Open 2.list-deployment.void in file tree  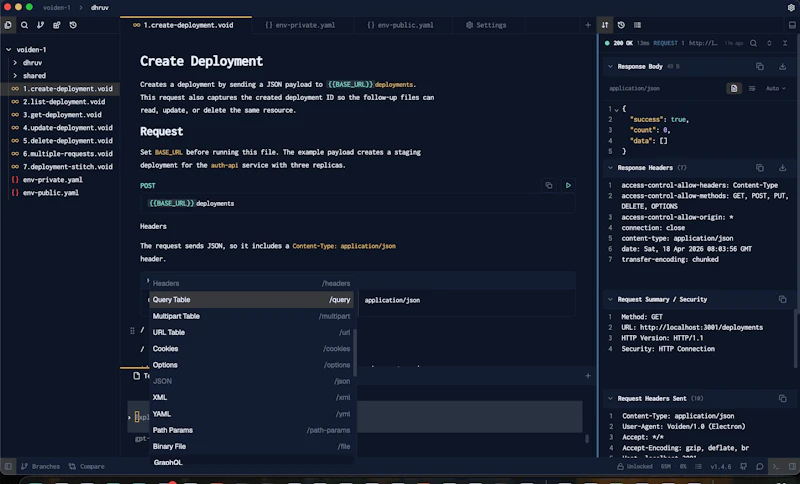(64, 101)
